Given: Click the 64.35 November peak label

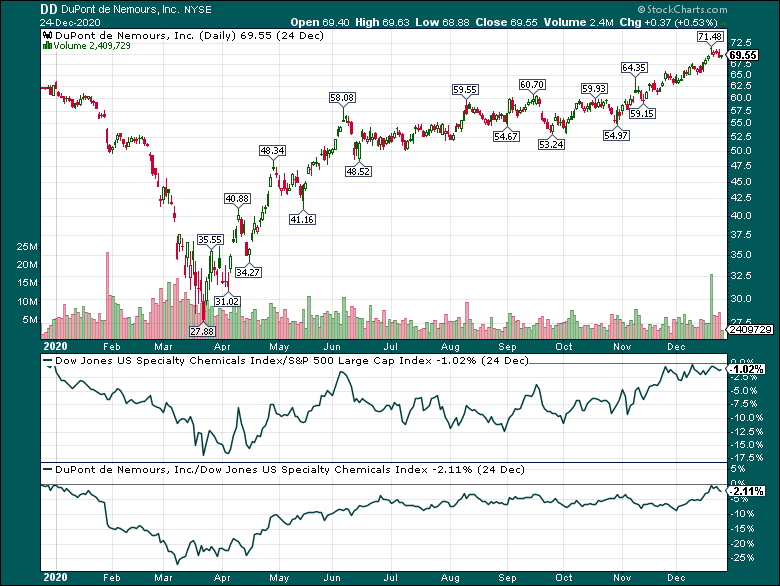Looking at the screenshot, I should 634,67.
